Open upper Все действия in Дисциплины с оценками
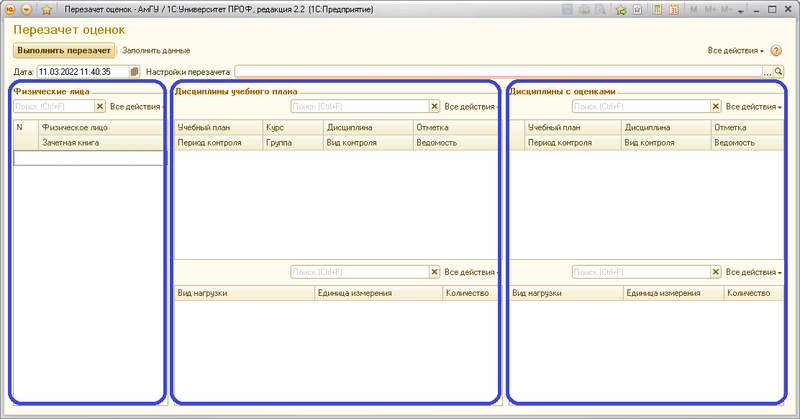The height and width of the screenshot is (419, 800). click(x=753, y=106)
